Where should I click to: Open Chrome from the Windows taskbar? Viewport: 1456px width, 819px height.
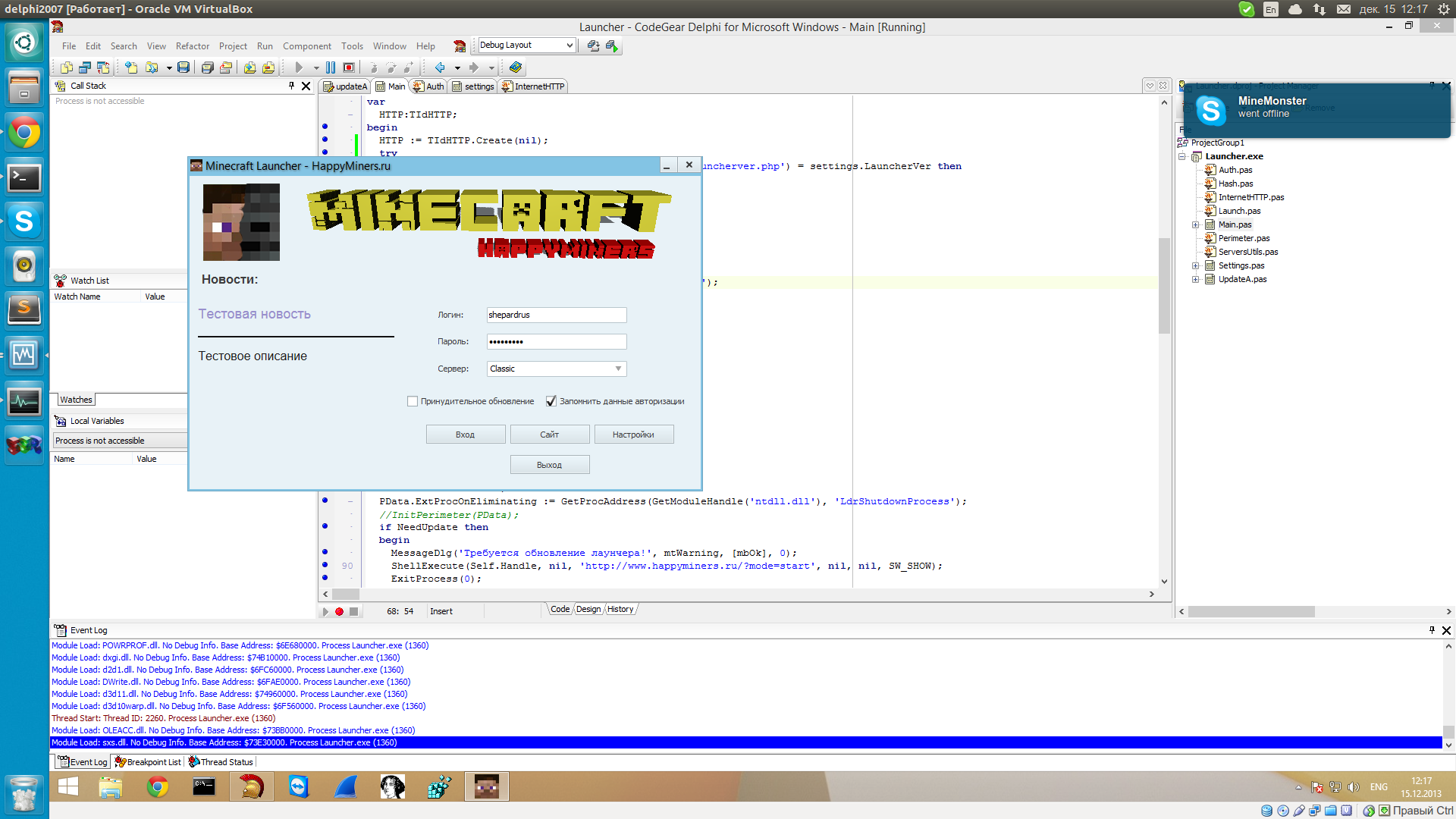(158, 787)
